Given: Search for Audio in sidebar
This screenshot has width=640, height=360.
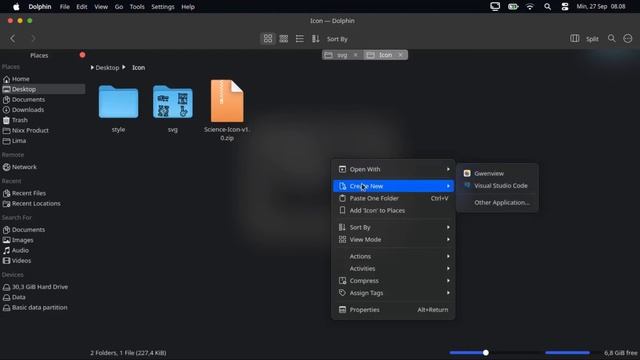Looking at the screenshot, I should 43,250.
